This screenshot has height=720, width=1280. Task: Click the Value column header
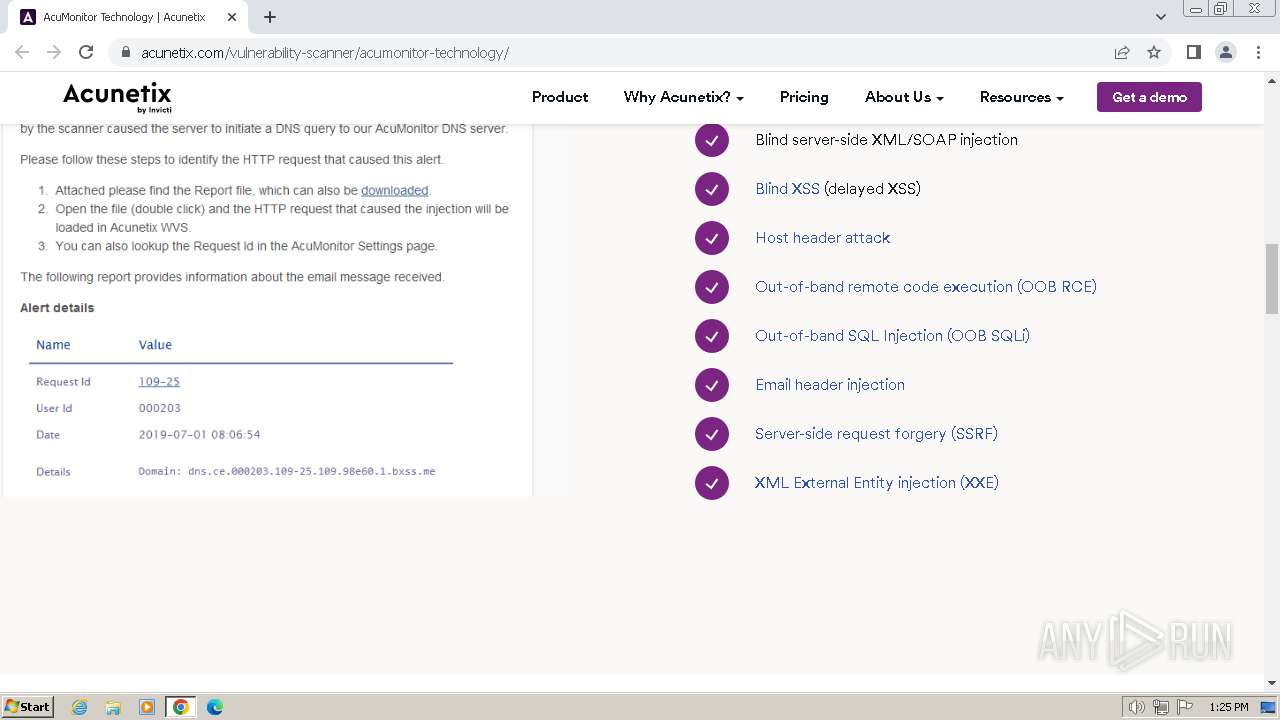click(x=155, y=345)
